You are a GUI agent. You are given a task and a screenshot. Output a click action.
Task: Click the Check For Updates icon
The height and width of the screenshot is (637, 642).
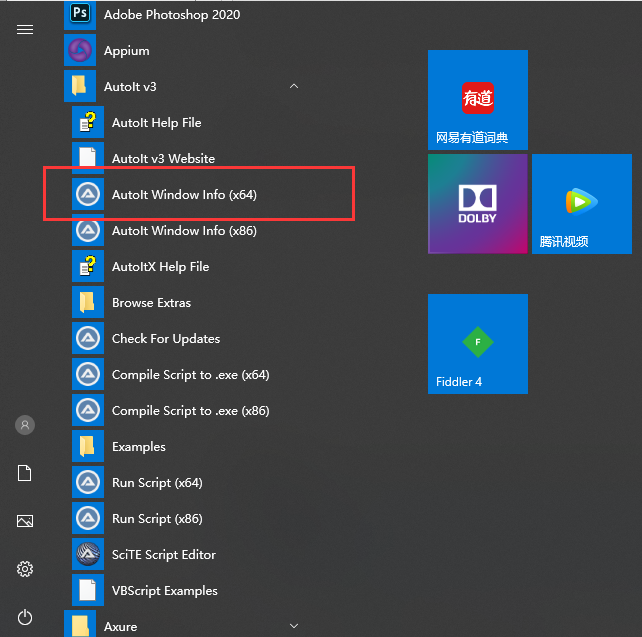[x=88, y=338]
